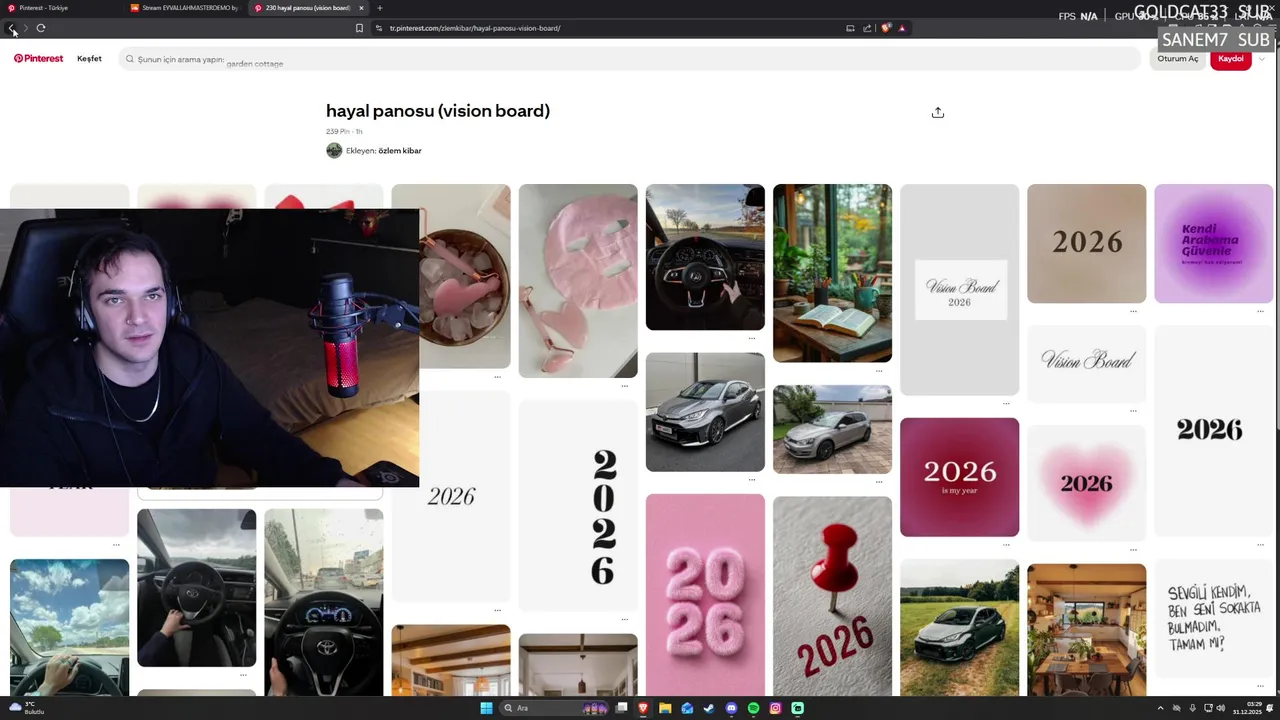Open the vertical 2026 text pin
Screen dimensions: 1280x720
578,506
